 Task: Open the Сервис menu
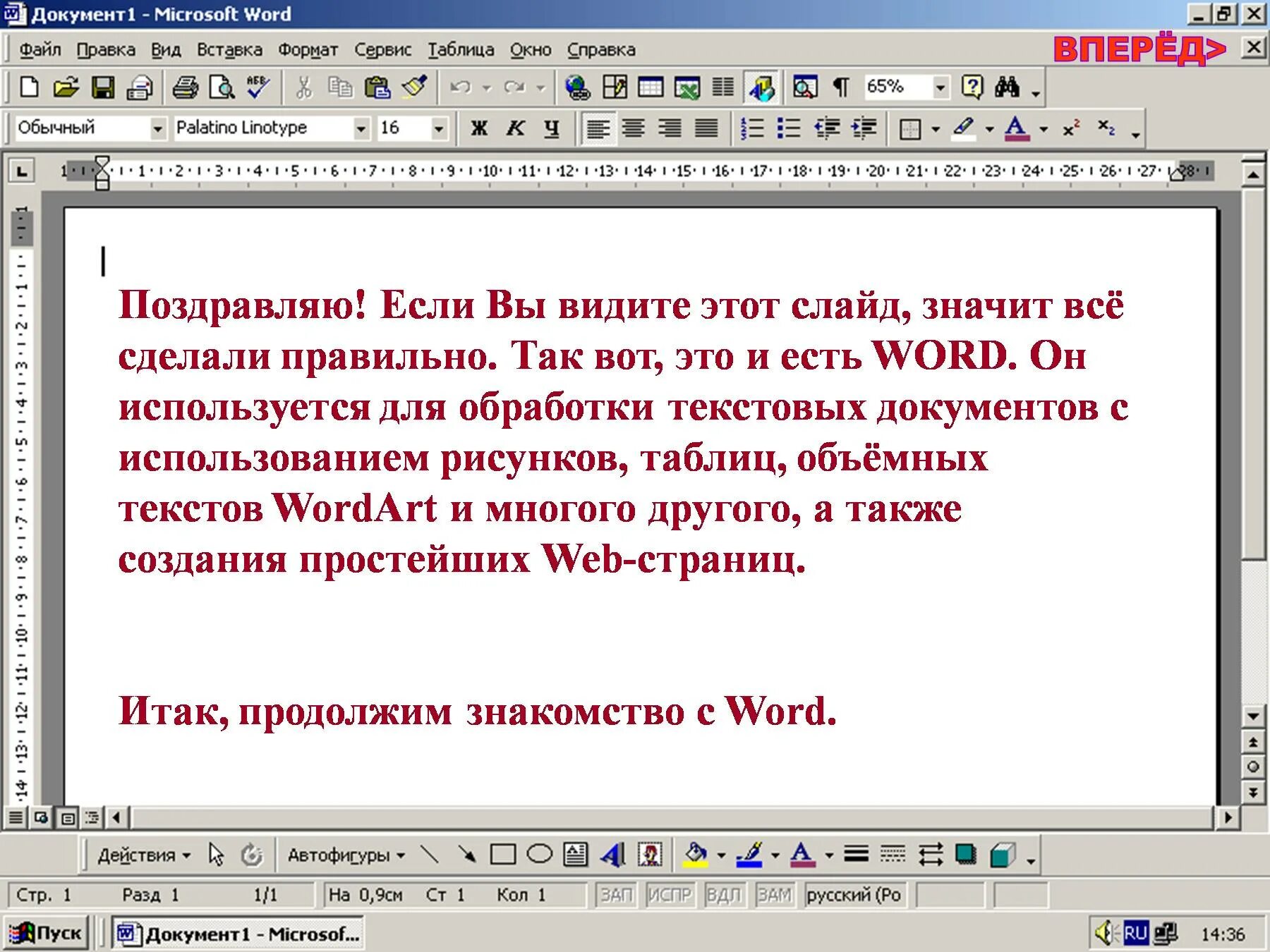coord(382,50)
